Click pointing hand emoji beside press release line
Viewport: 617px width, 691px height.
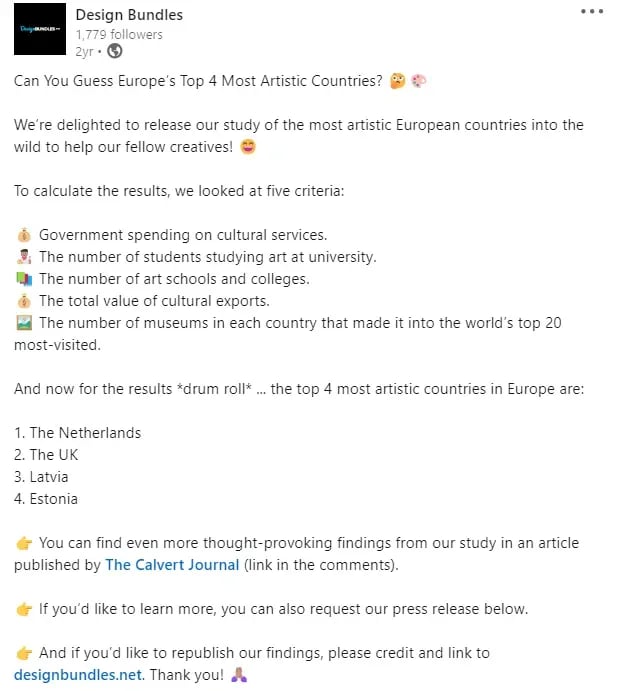pyautogui.click(x=24, y=609)
